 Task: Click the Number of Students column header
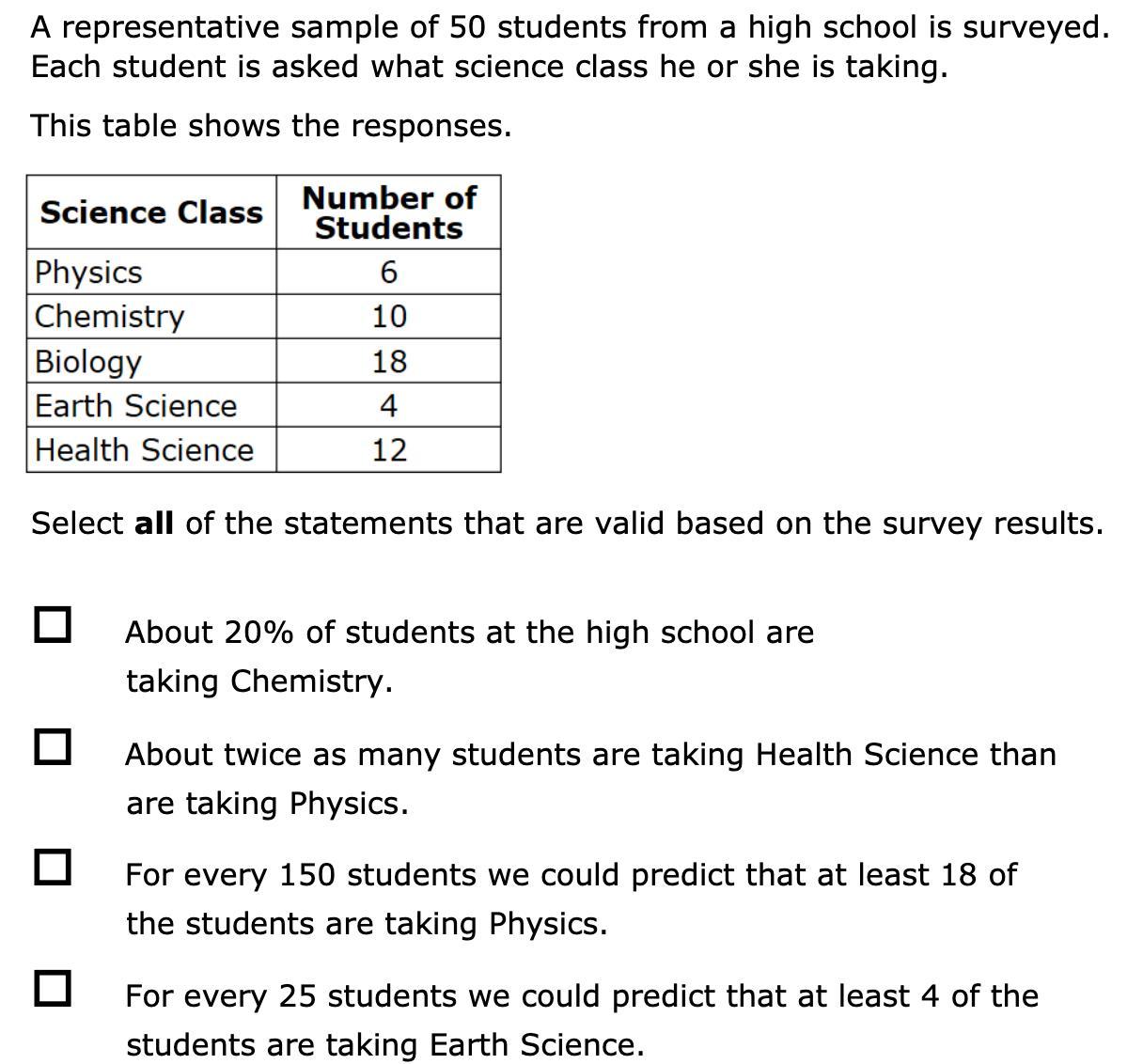388,212
